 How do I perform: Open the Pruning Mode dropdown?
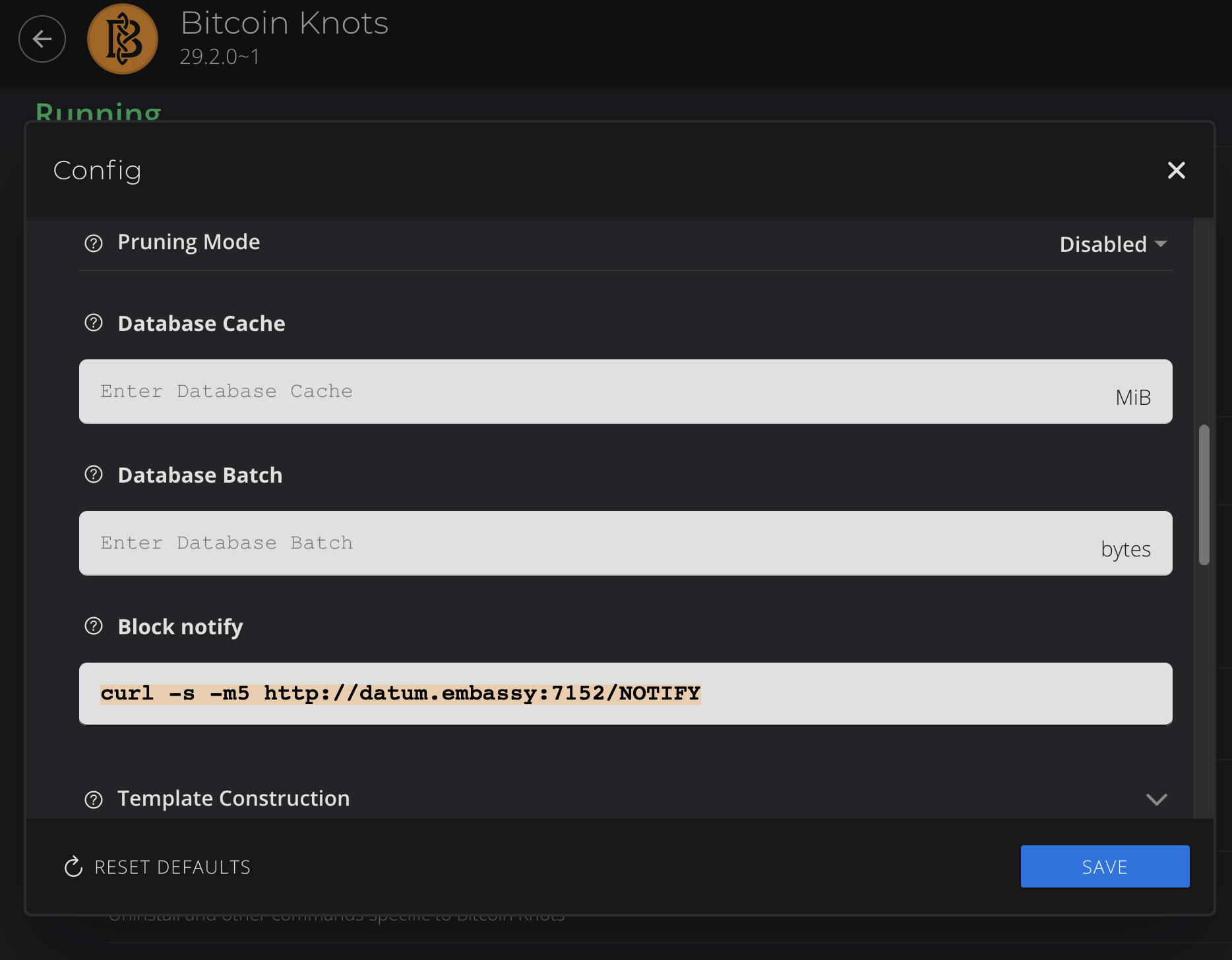coord(1113,244)
